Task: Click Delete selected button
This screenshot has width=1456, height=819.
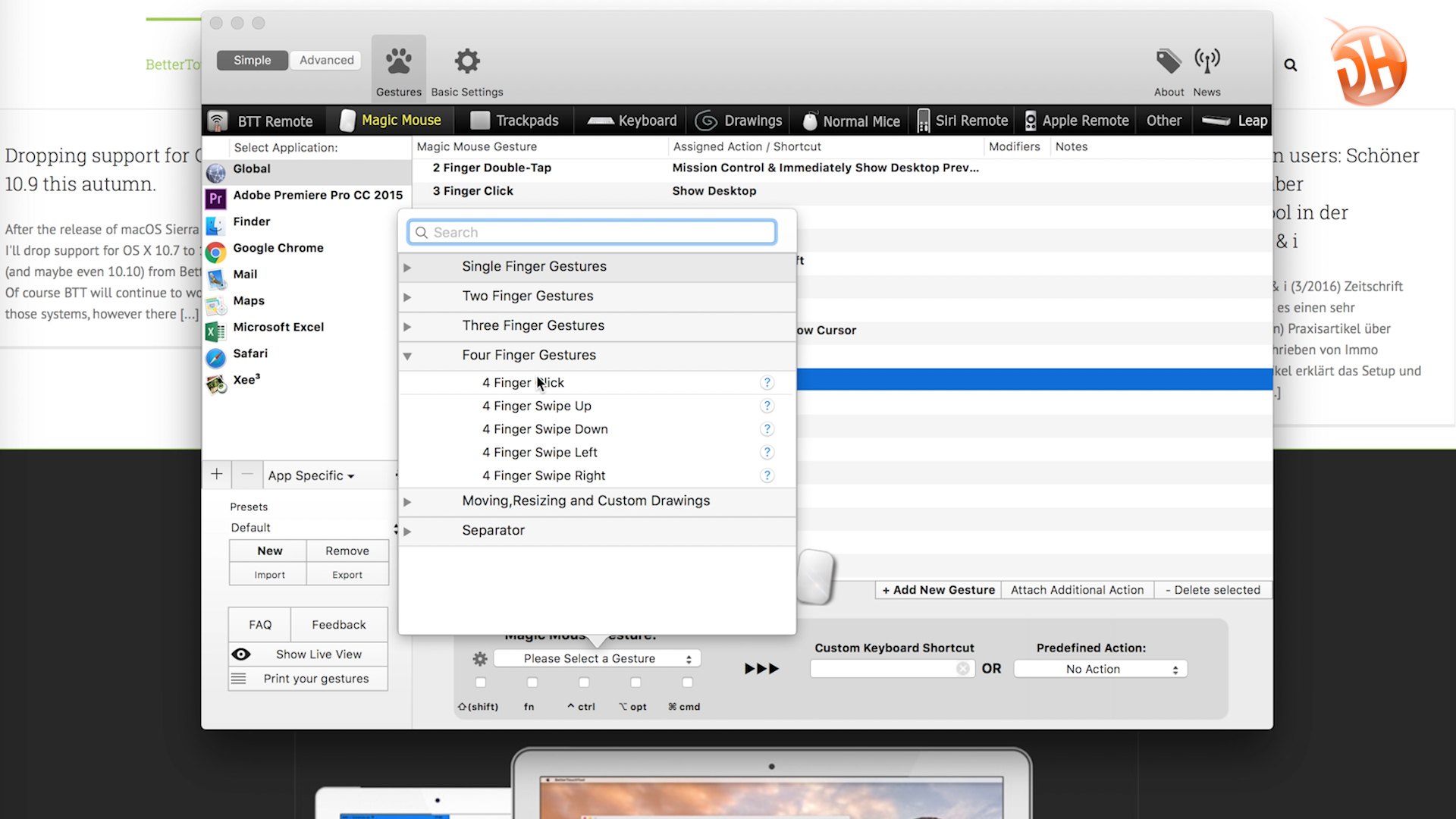Action: (1213, 590)
